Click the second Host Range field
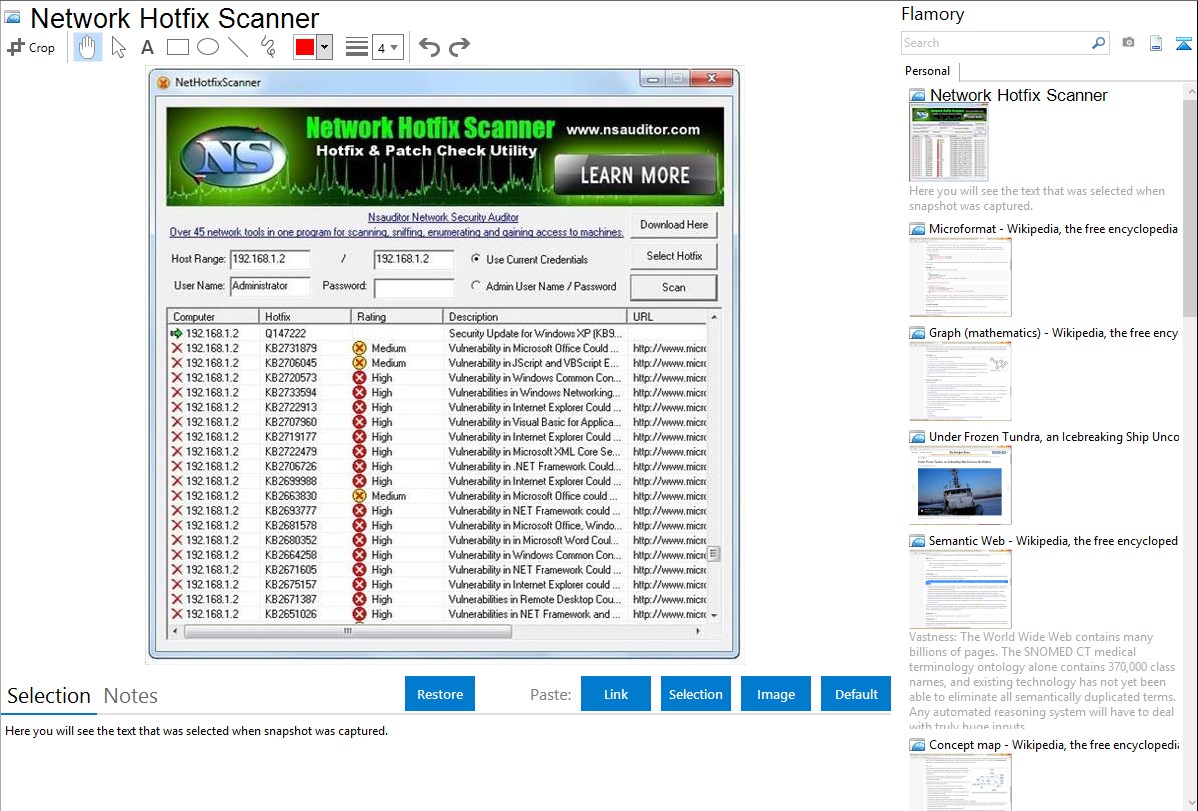1198x811 pixels. click(x=413, y=259)
